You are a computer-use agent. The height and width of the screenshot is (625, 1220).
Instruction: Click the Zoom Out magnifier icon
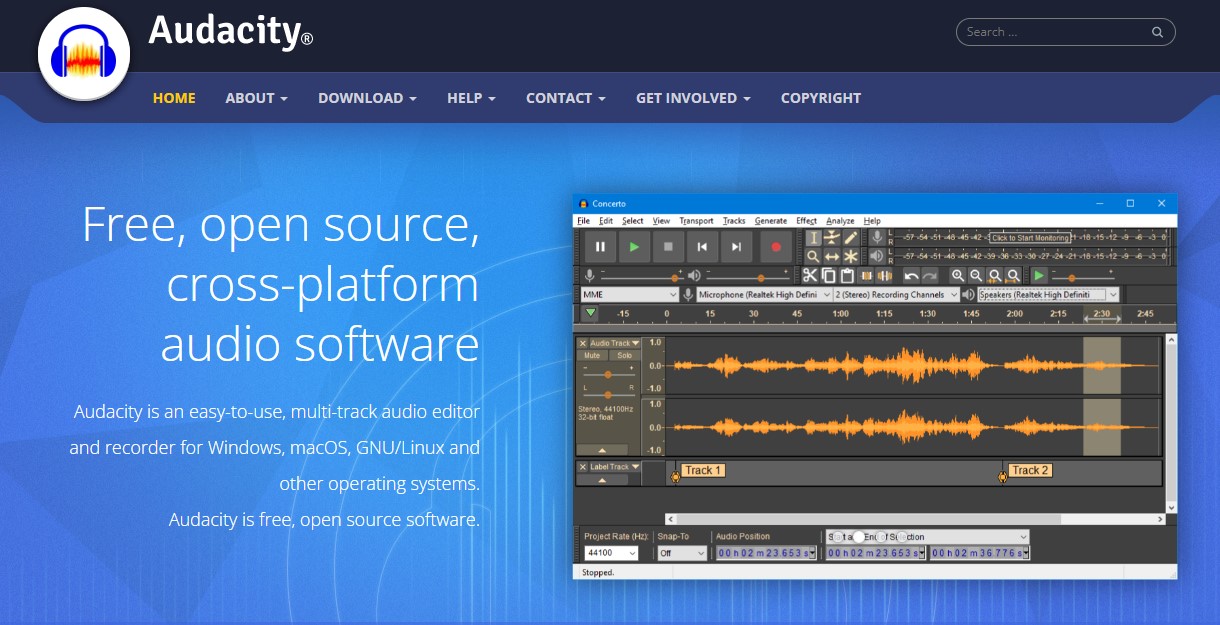pyautogui.click(x=977, y=276)
